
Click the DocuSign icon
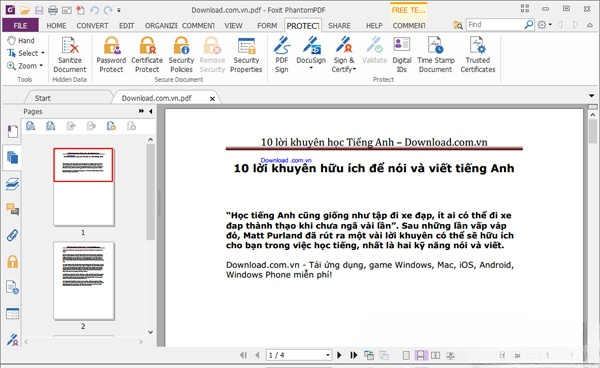point(311,46)
